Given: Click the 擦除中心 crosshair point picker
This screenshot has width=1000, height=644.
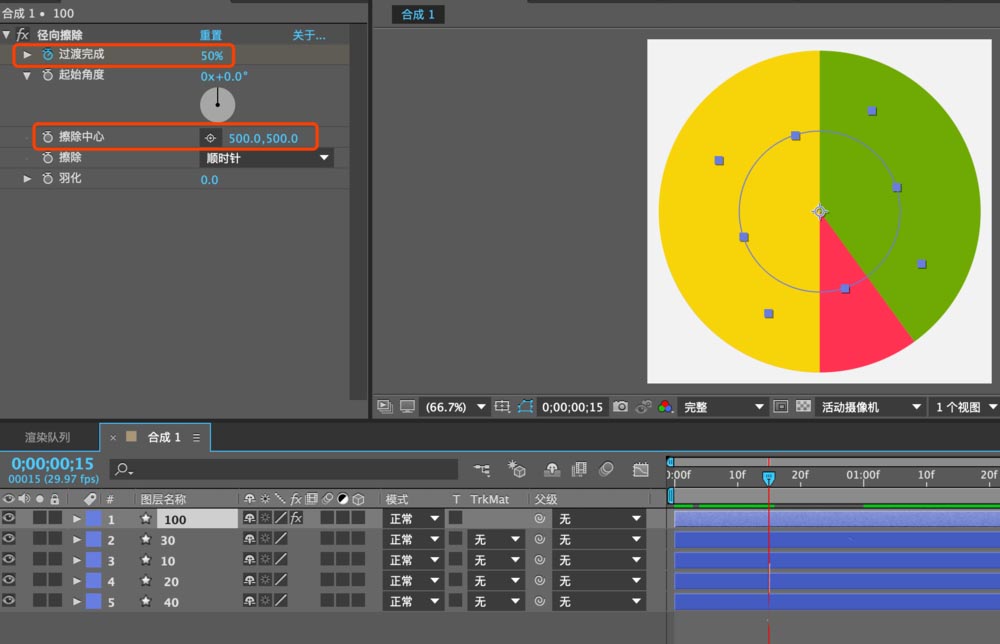Looking at the screenshot, I should tap(210, 138).
